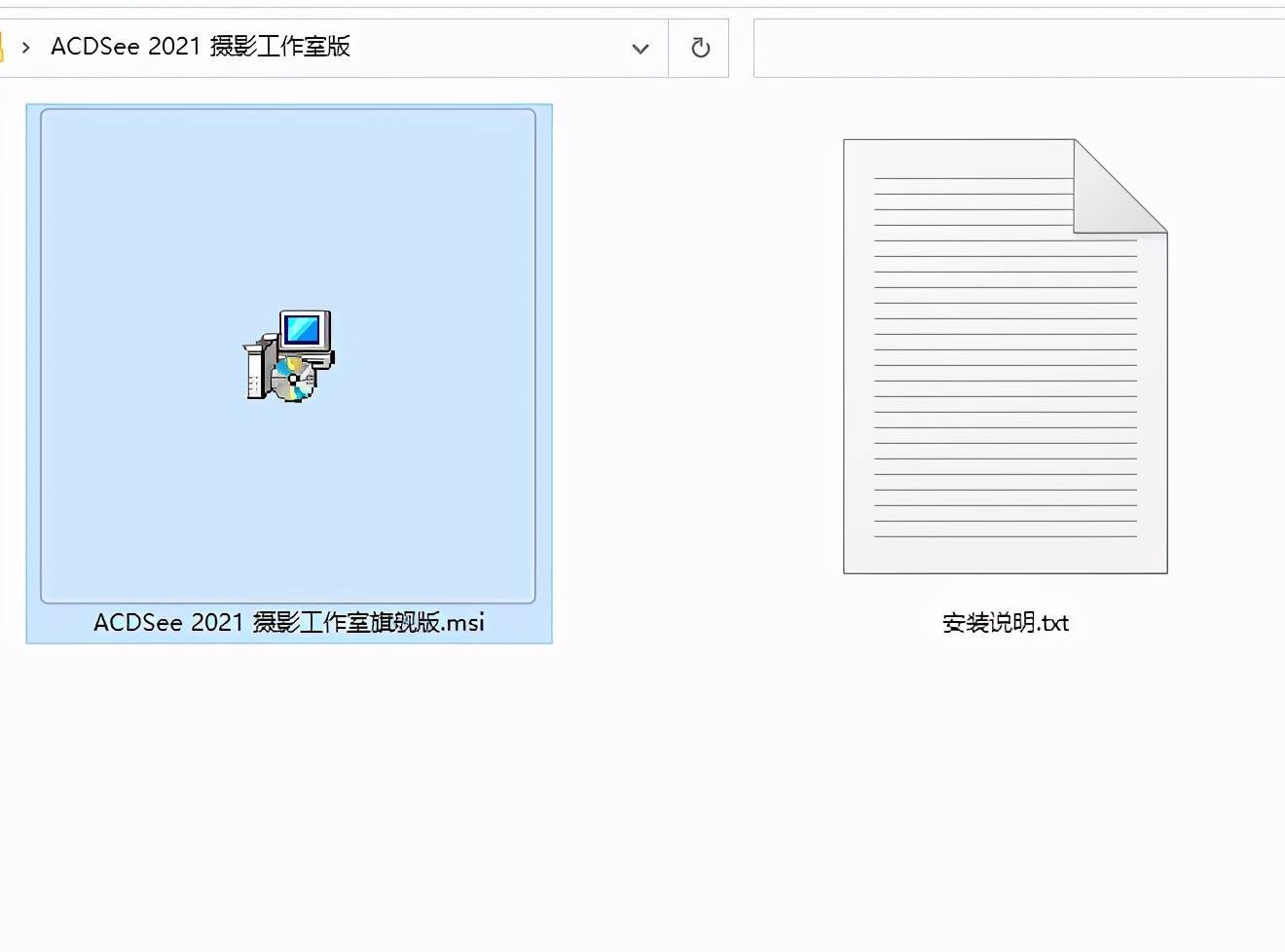Click the refresh button beside address bar
Image resolution: width=1285 pixels, height=952 pixels.
pos(700,48)
